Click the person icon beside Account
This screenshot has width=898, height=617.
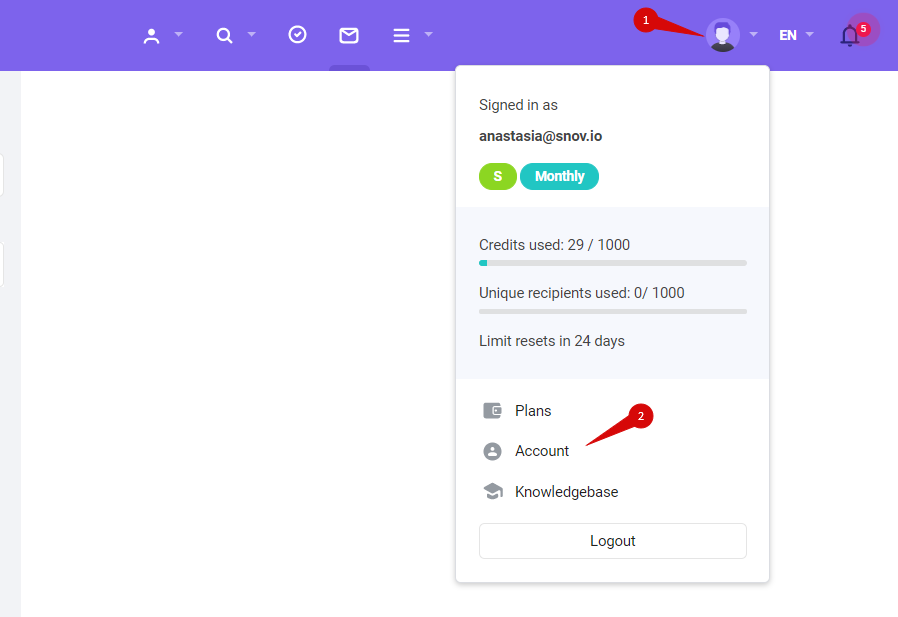point(493,451)
